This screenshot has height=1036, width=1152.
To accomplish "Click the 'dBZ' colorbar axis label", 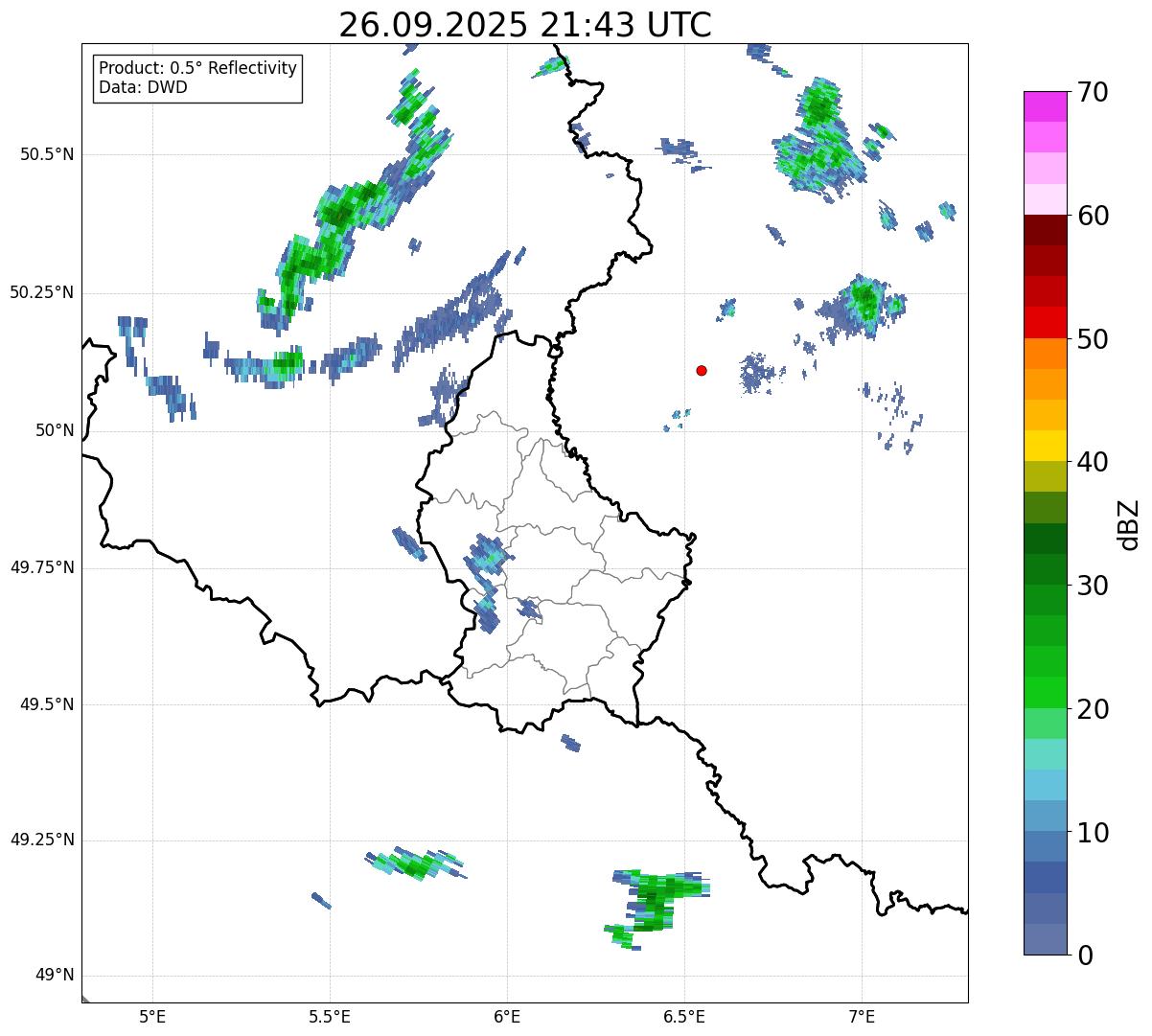I will coord(1129,524).
